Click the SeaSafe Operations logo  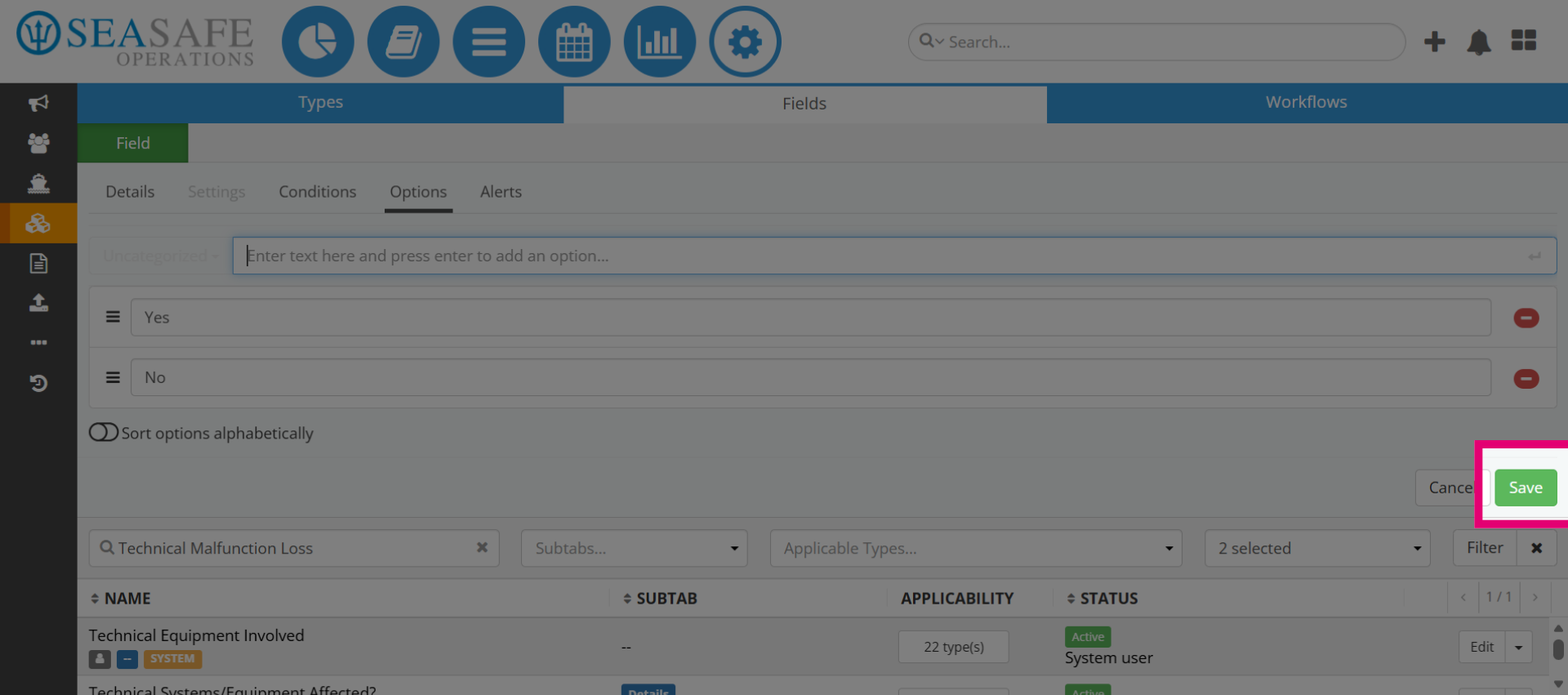136,39
